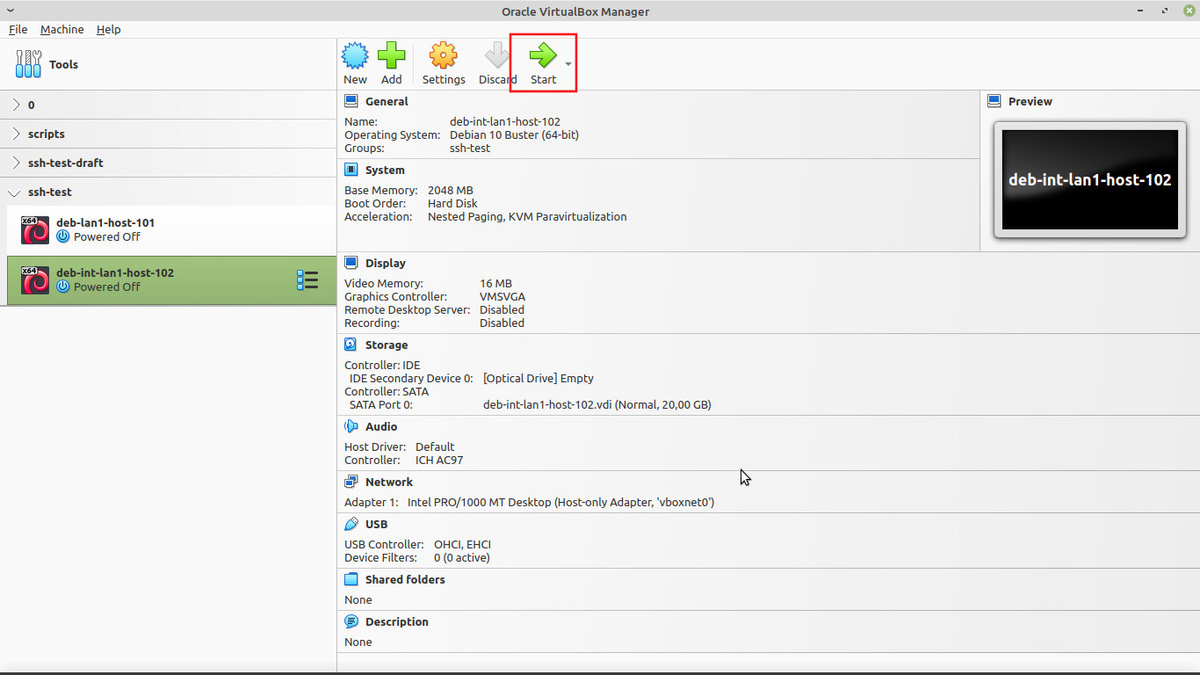Image resolution: width=1200 pixels, height=675 pixels.
Task: Open the USB settings heading link
Action: coord(376,524)
